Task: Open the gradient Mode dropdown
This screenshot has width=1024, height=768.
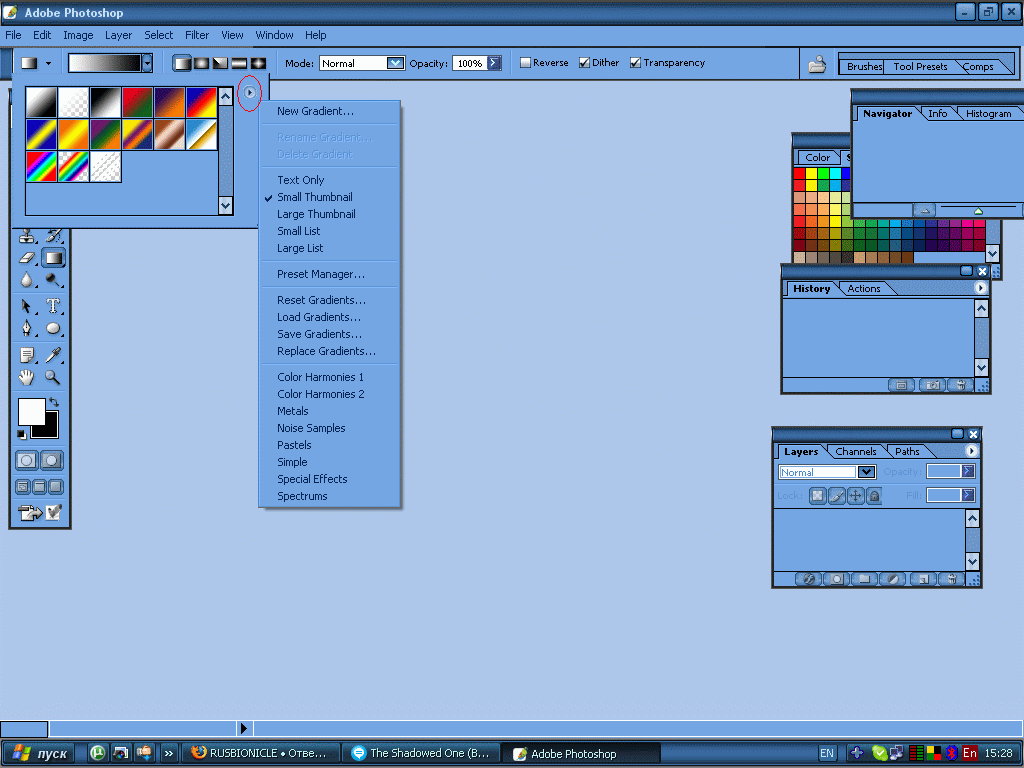Action: (396, 63)
